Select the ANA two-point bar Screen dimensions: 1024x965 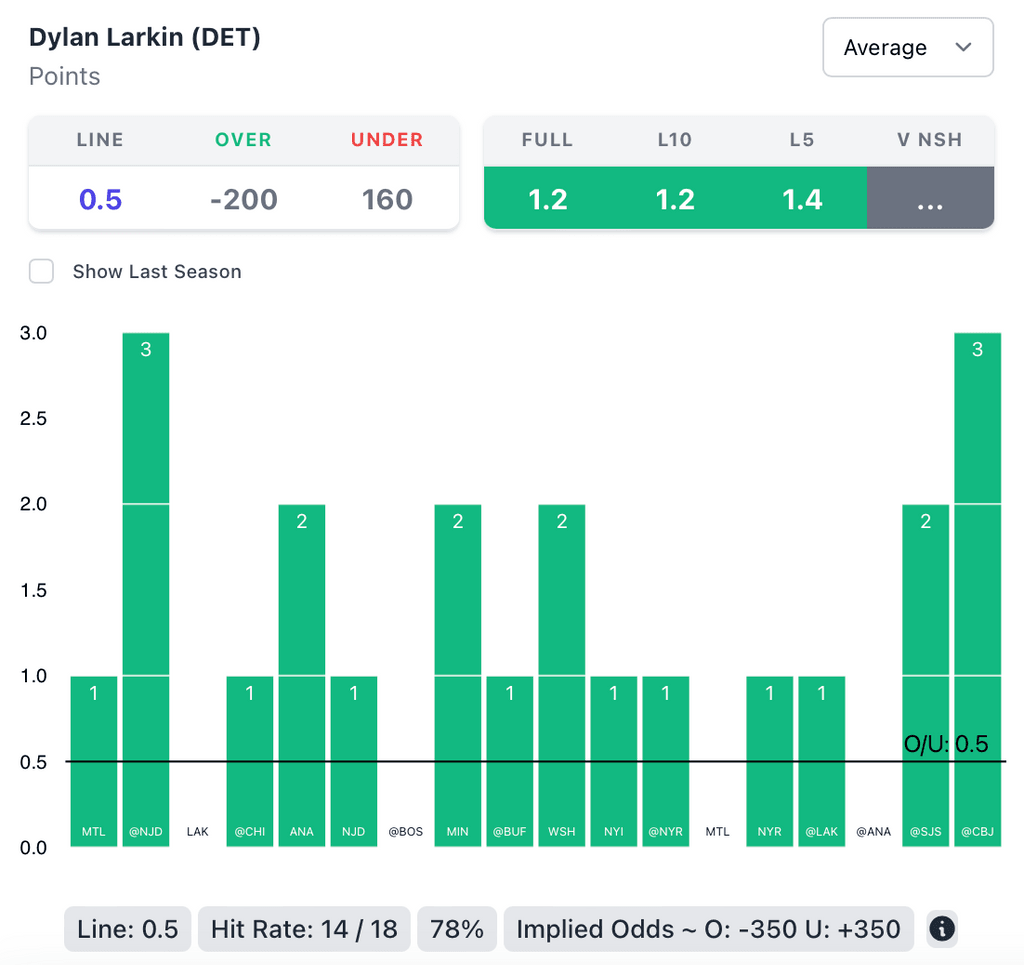click(x=302, y=675)
